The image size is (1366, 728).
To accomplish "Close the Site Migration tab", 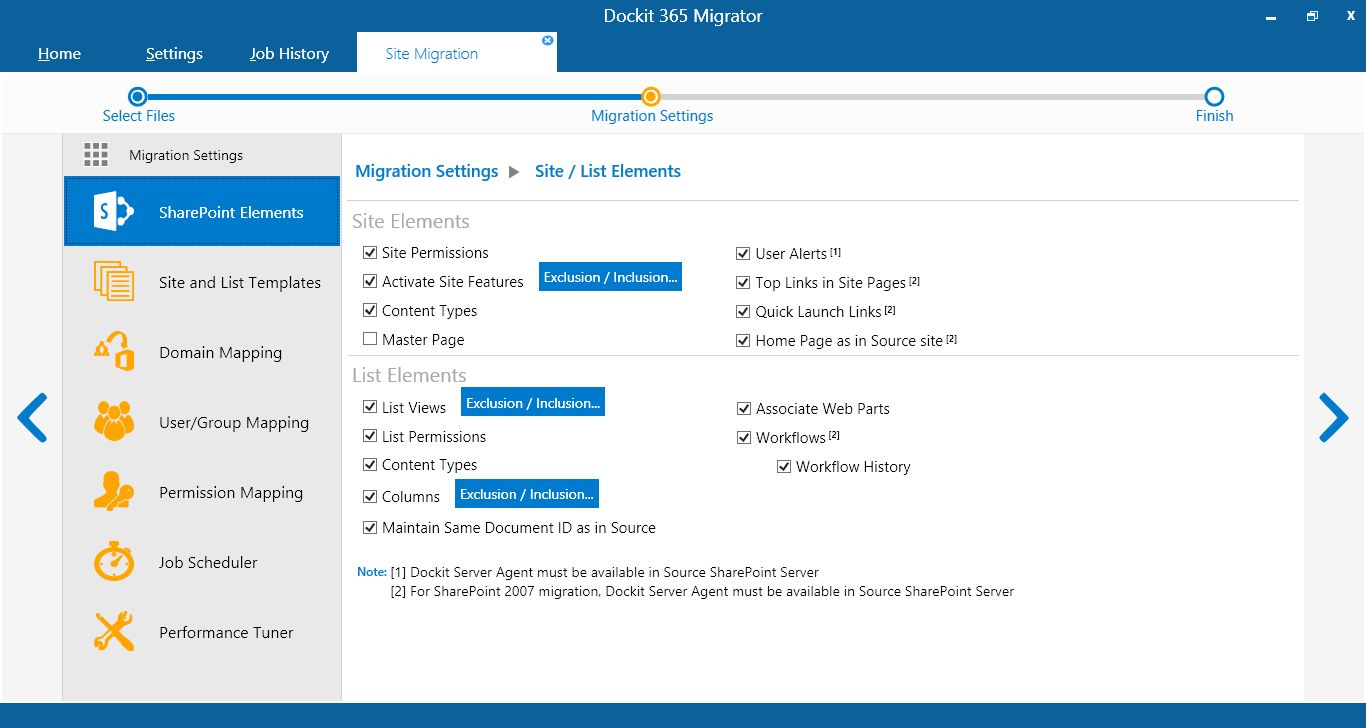I will (547, 40).
